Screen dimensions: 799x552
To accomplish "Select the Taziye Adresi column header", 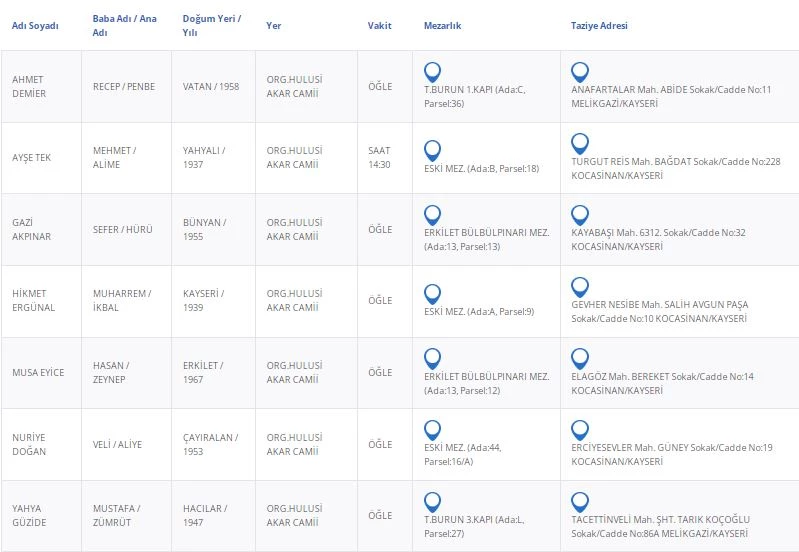I will pos(599,25).
